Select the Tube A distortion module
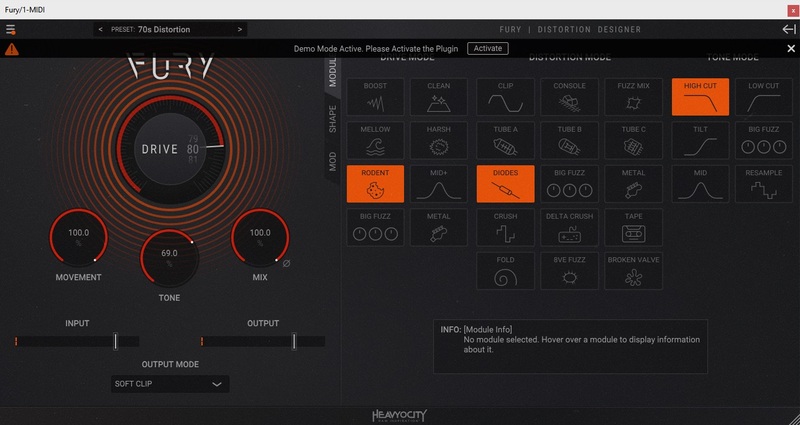The height and width of the screenshot is (425, 800). 506,140
